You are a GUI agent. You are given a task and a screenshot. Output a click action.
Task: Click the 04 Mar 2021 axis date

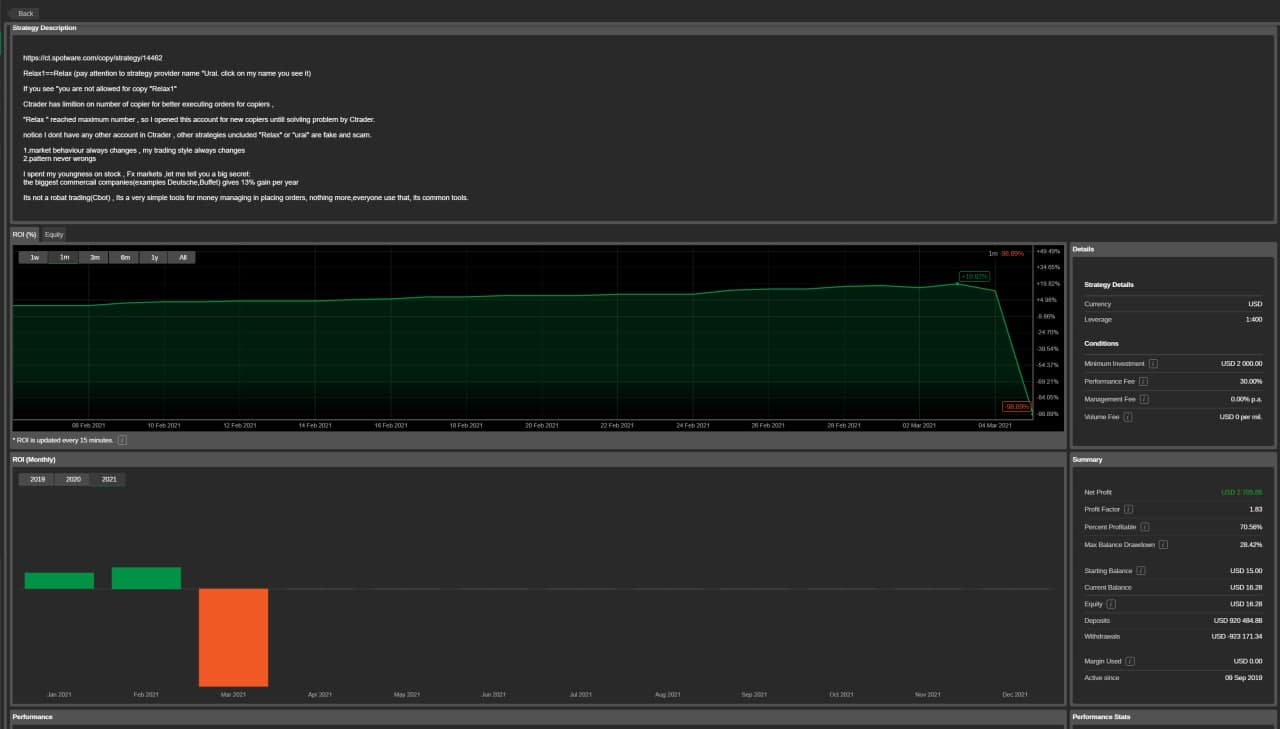click(994, 426)
